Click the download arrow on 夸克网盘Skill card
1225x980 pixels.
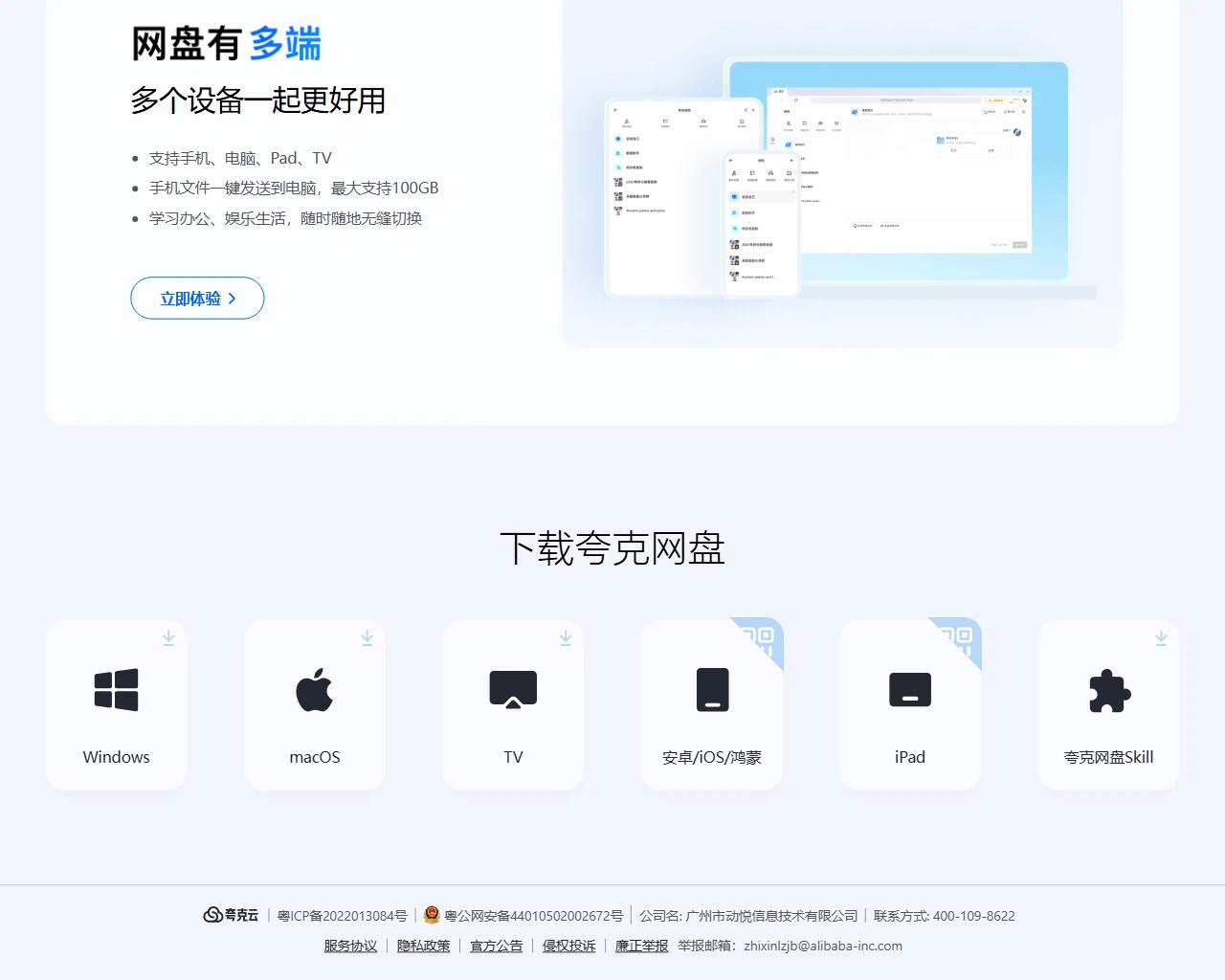click(1161, 638)
